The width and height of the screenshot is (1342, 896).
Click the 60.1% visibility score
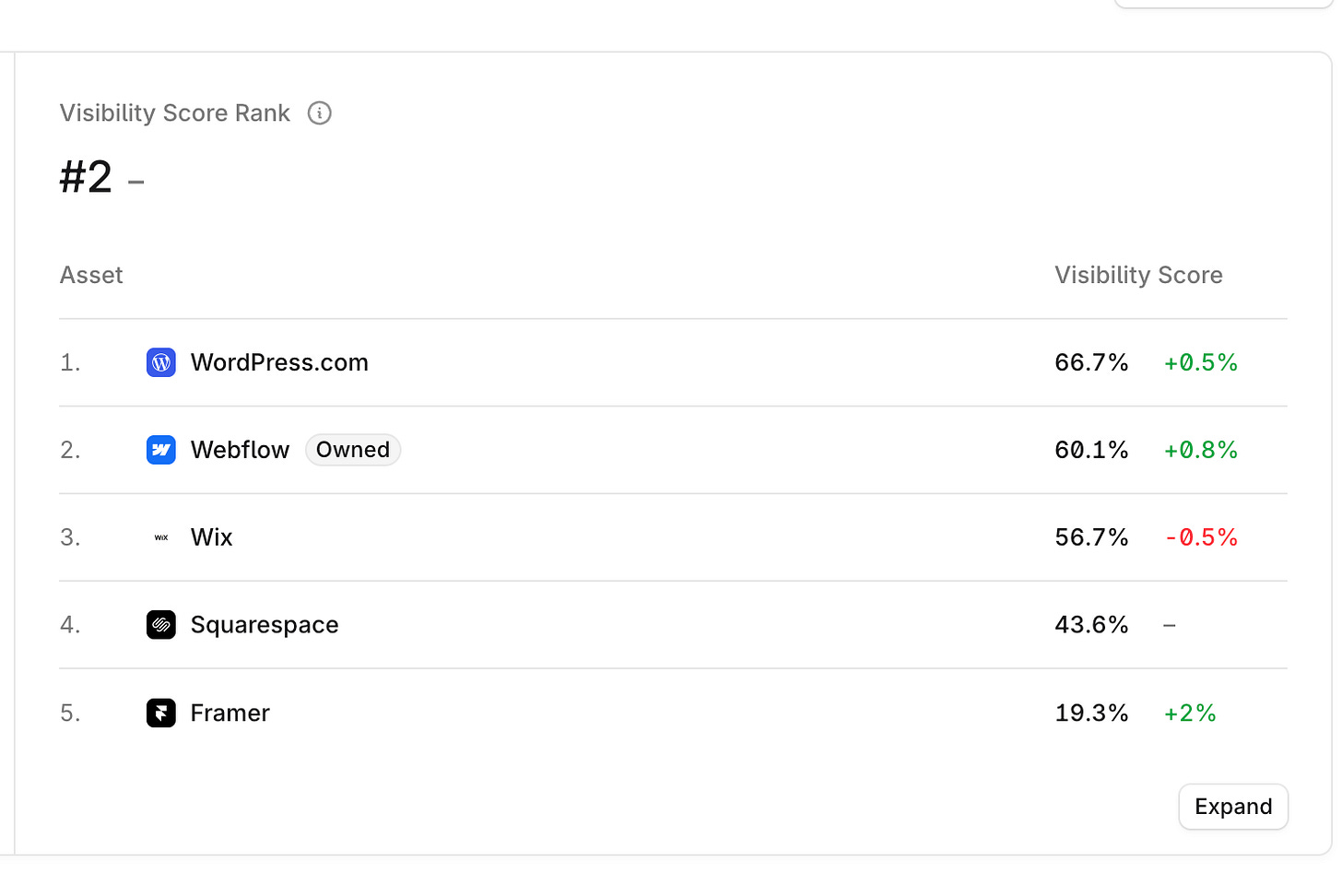point(1091,450)
